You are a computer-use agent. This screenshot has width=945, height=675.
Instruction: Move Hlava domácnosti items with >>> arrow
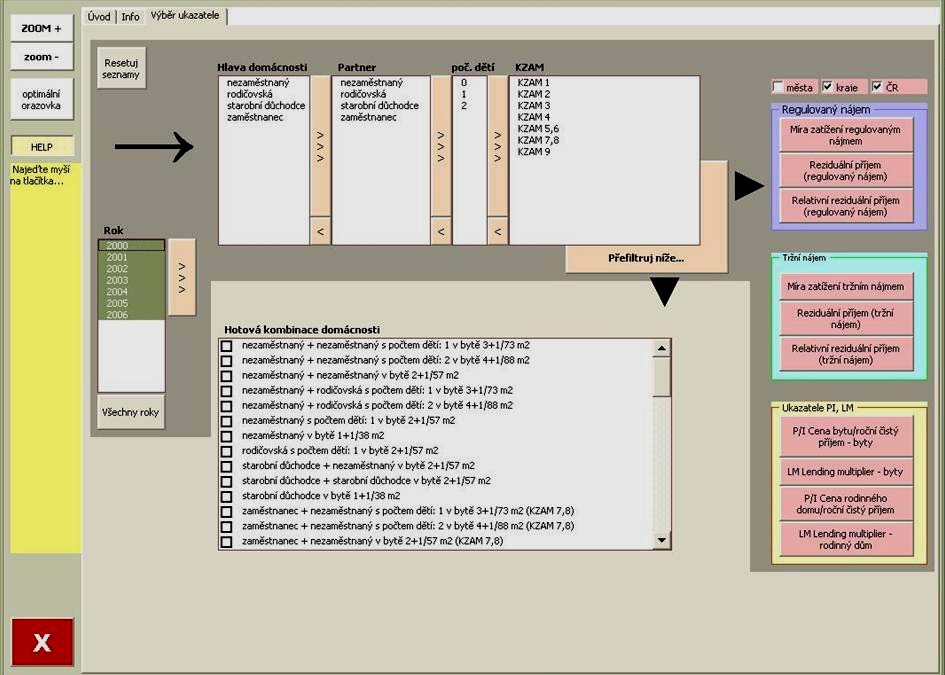(320, 146)
